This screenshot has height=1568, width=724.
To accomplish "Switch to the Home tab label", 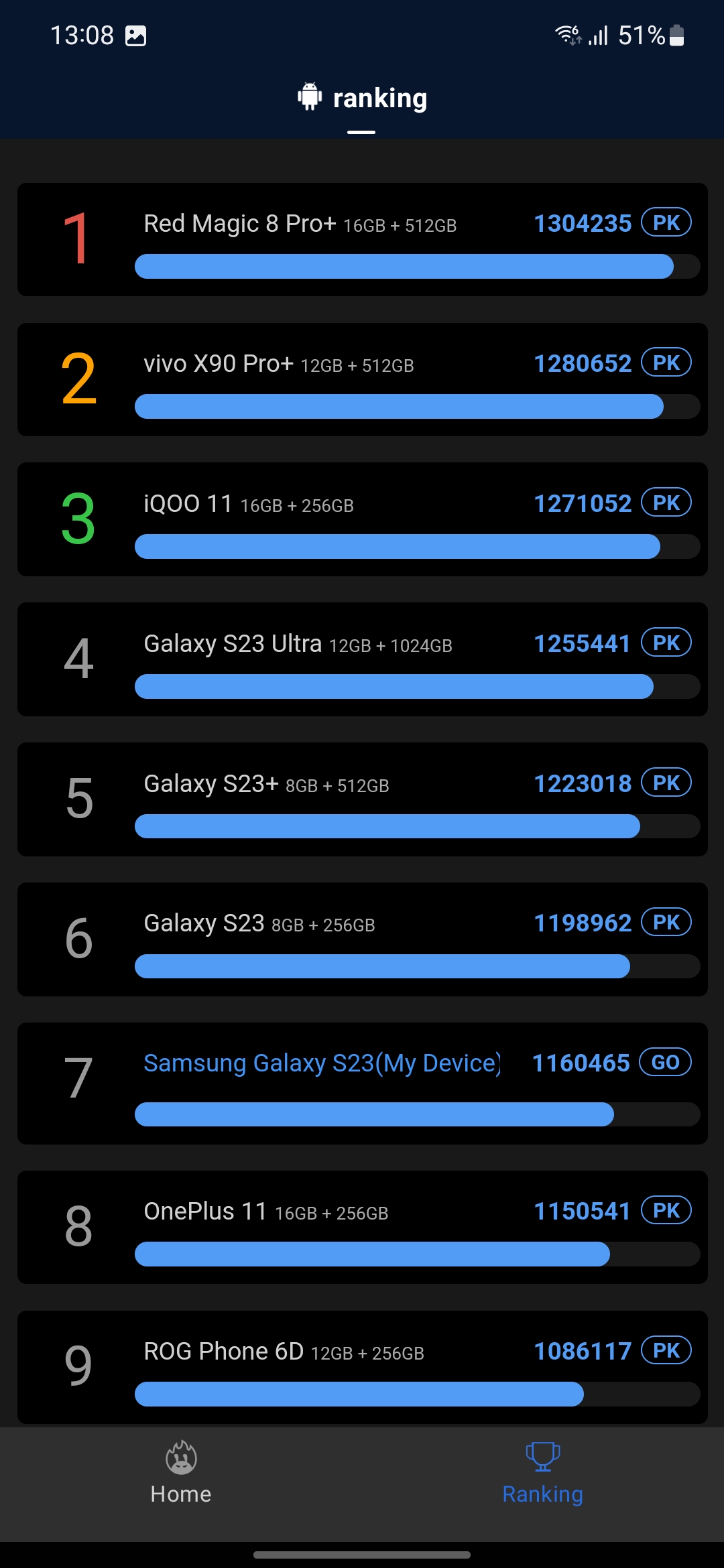I will click(181, 1494).
